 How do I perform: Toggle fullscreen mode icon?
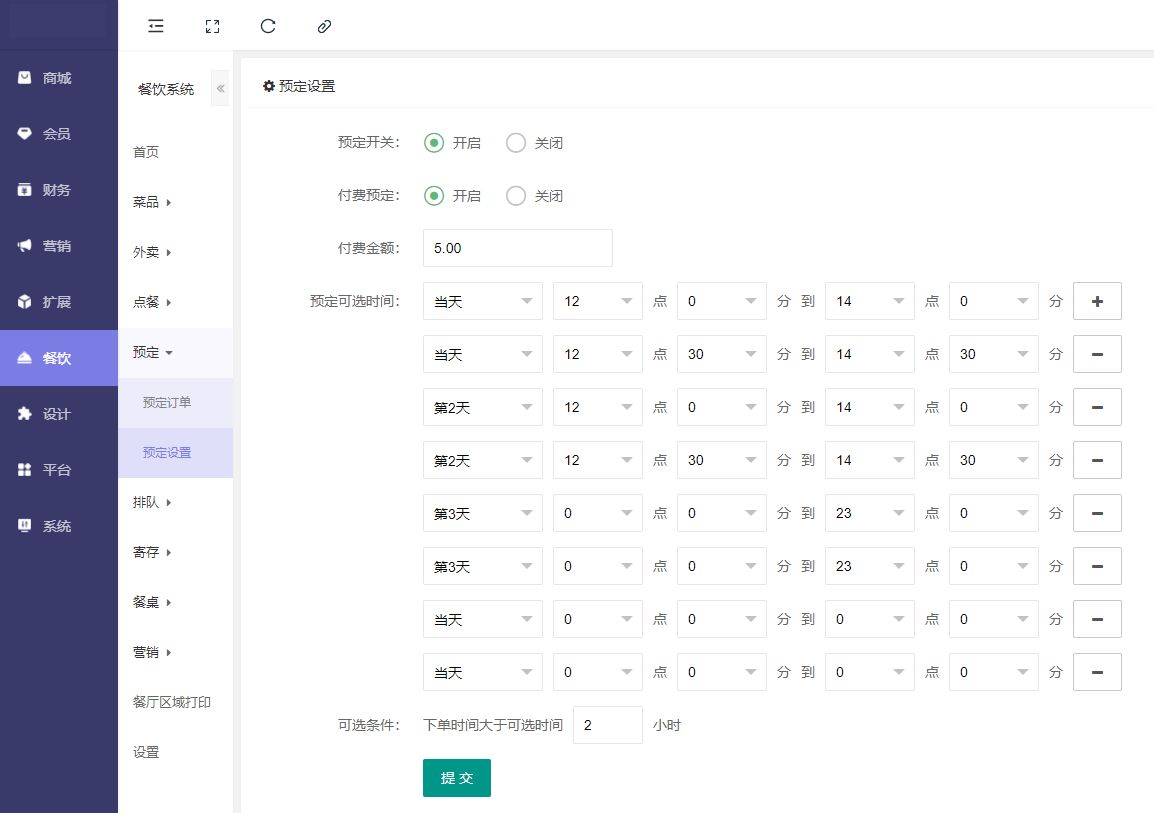pyautogui.click(x=212, y=27)
